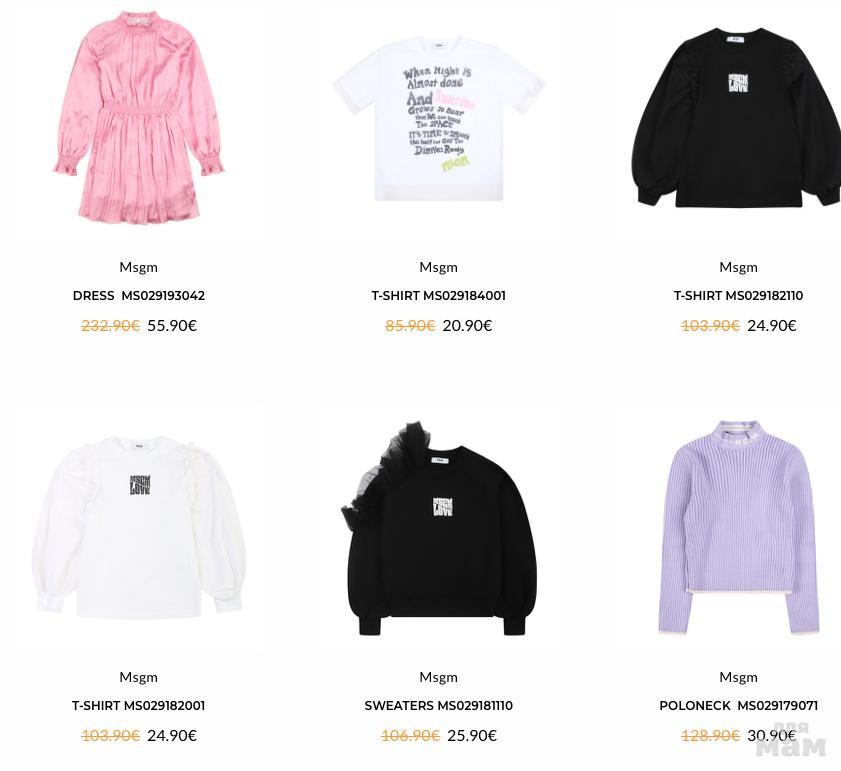This screenshot has width=841, height=771.
Task: Click Msgm brand above the dress title
Action: (139, 267)
